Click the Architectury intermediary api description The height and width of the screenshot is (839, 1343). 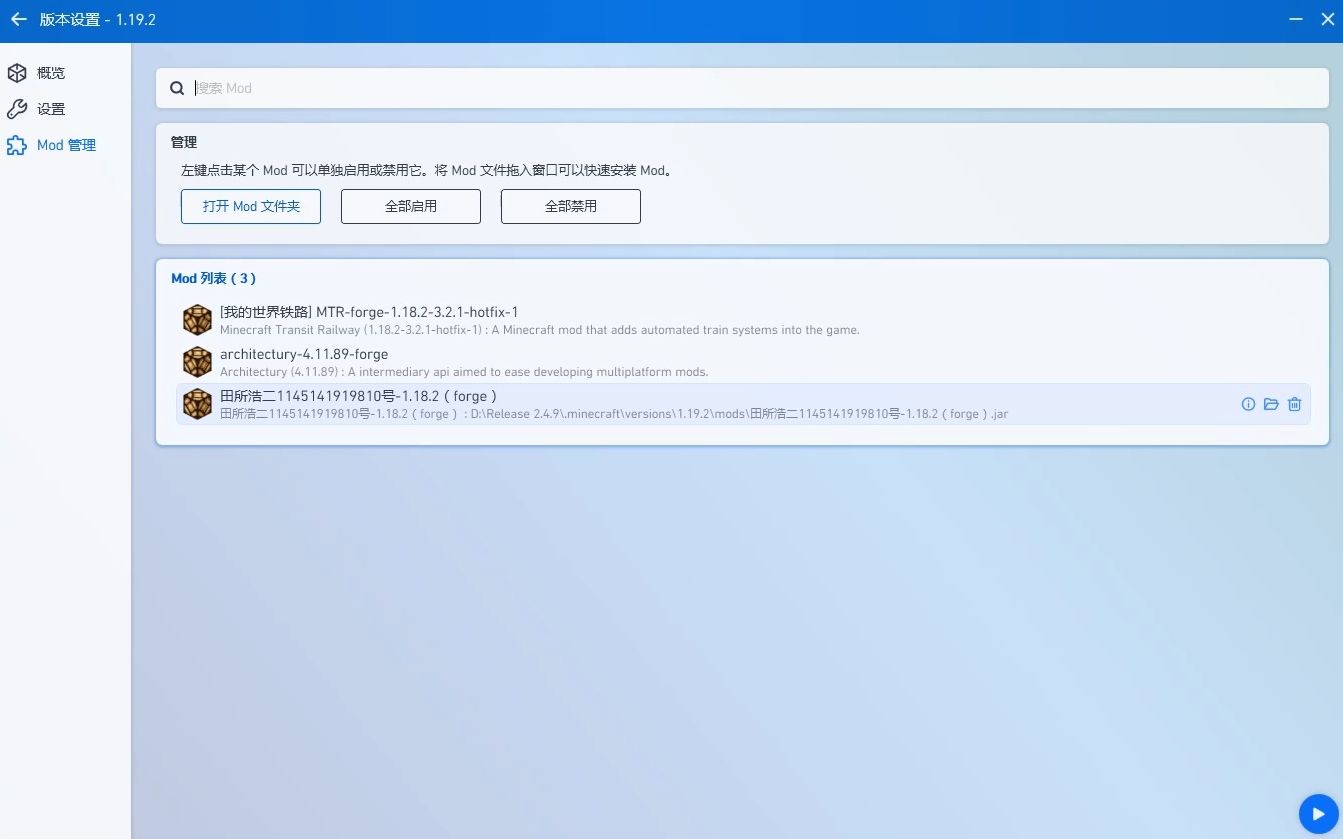(464, 372)
